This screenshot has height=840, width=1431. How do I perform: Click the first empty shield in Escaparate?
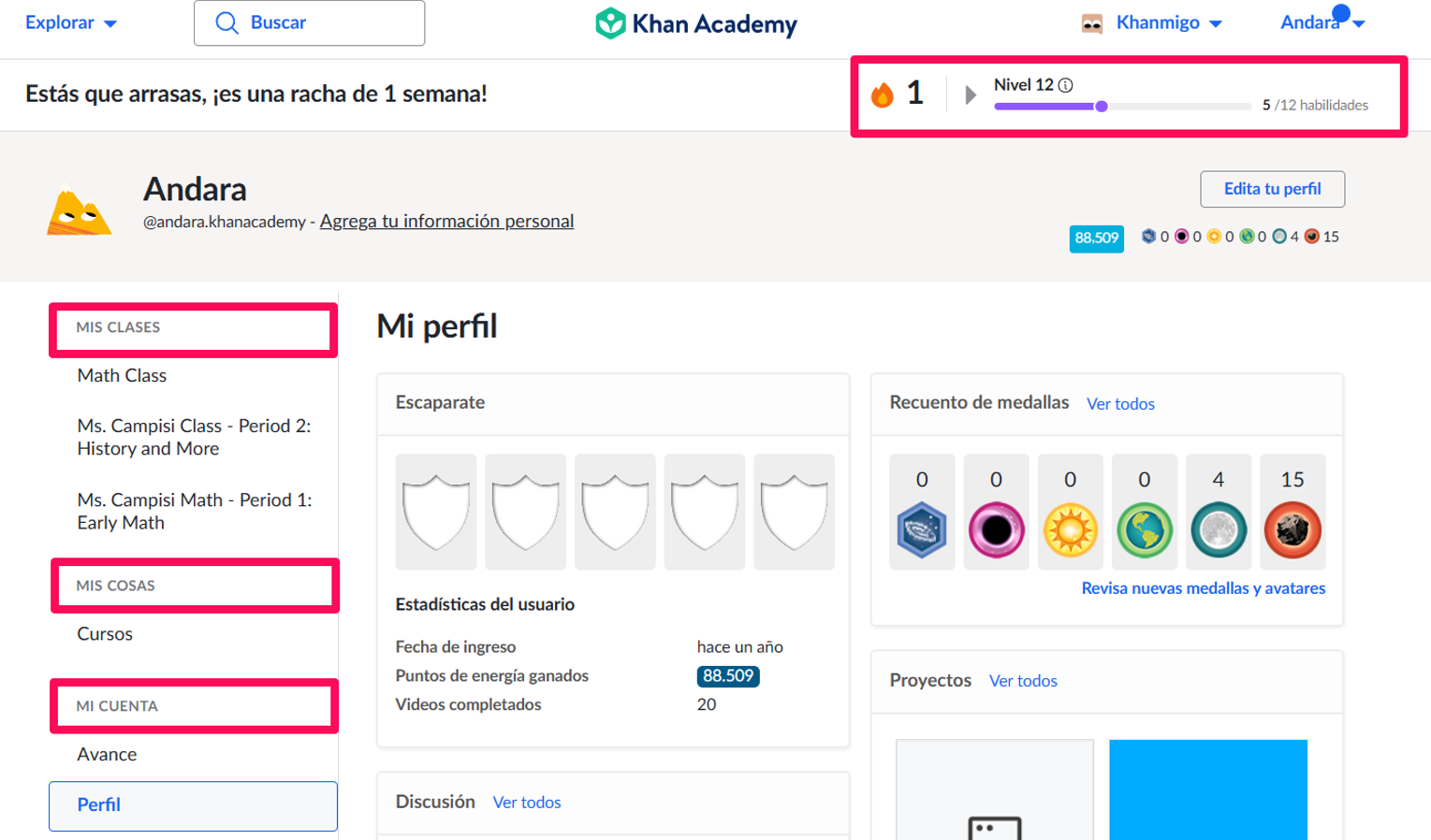tap(436, 512)
